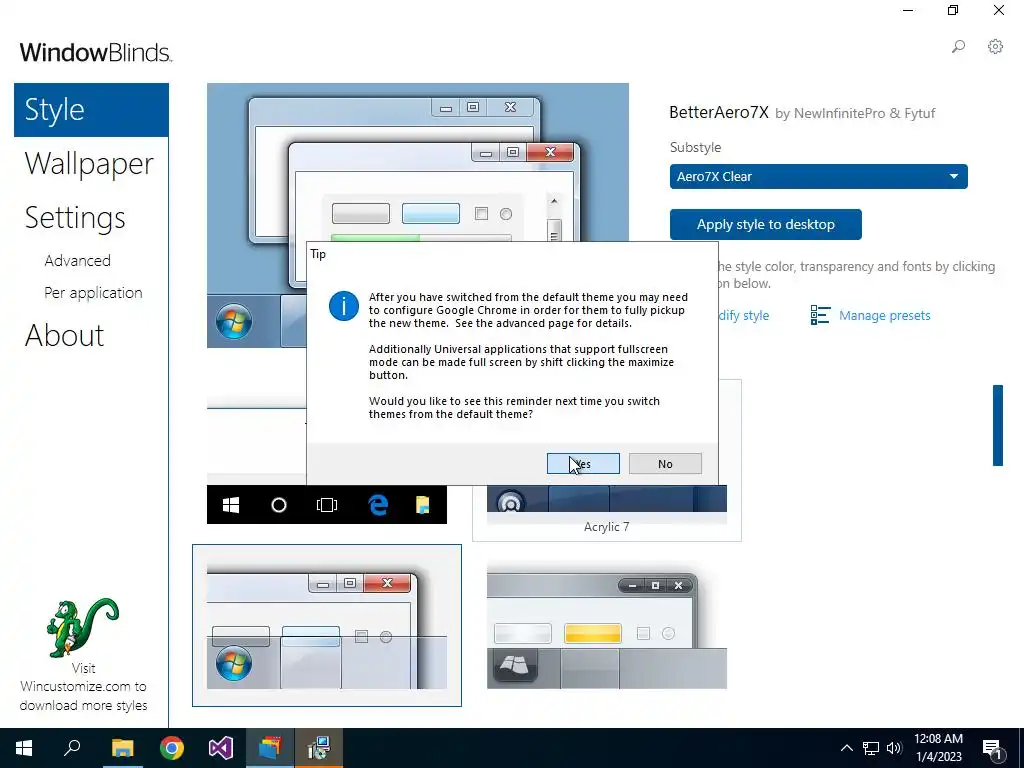Select Per application settings
This screenshot has height=768, width=1024.
click(x=93, y=293)
